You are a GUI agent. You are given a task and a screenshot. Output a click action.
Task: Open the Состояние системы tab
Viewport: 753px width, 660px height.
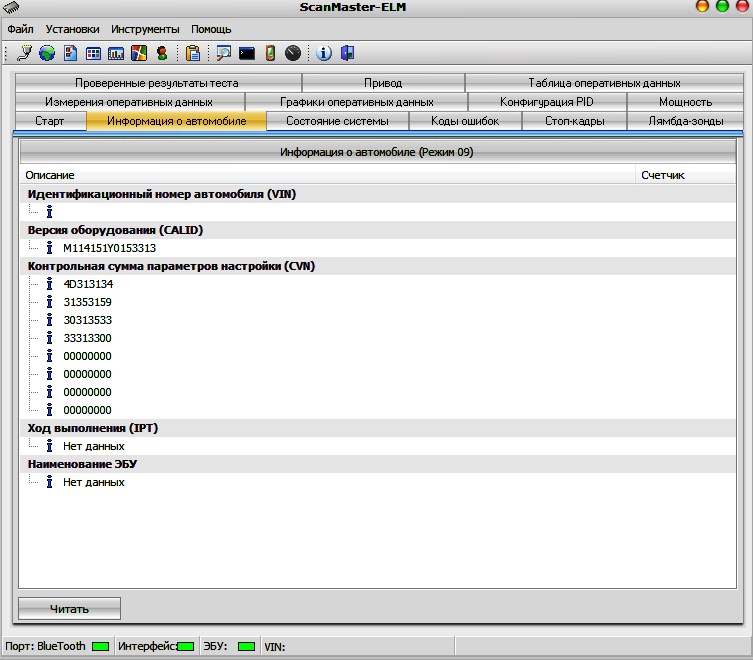click(337, 121)
